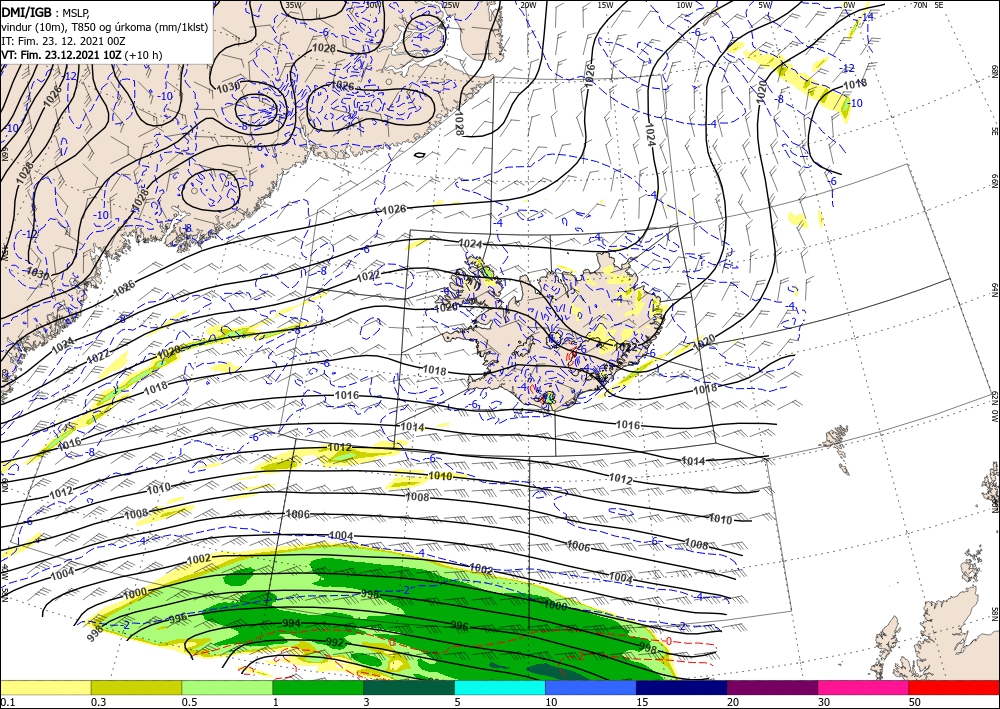This screenshot has width=1000, height=709.
Task: Click the pale yellow 0.1–0.3 legend swatch
Action: [45, 688]
